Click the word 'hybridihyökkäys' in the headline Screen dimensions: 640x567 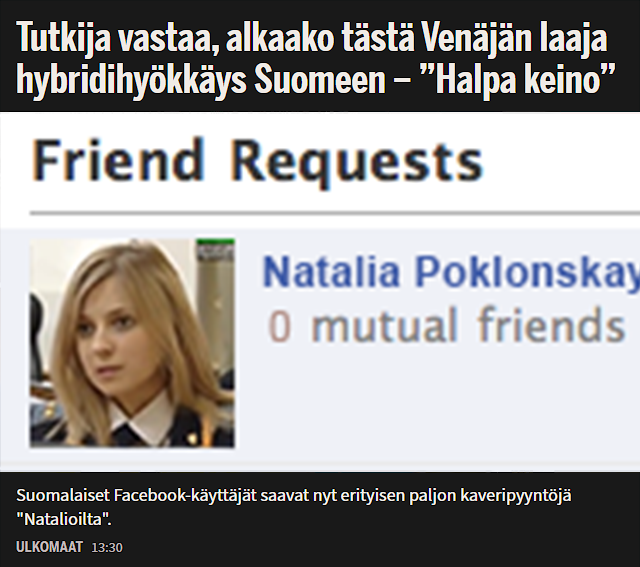point(131,80)
